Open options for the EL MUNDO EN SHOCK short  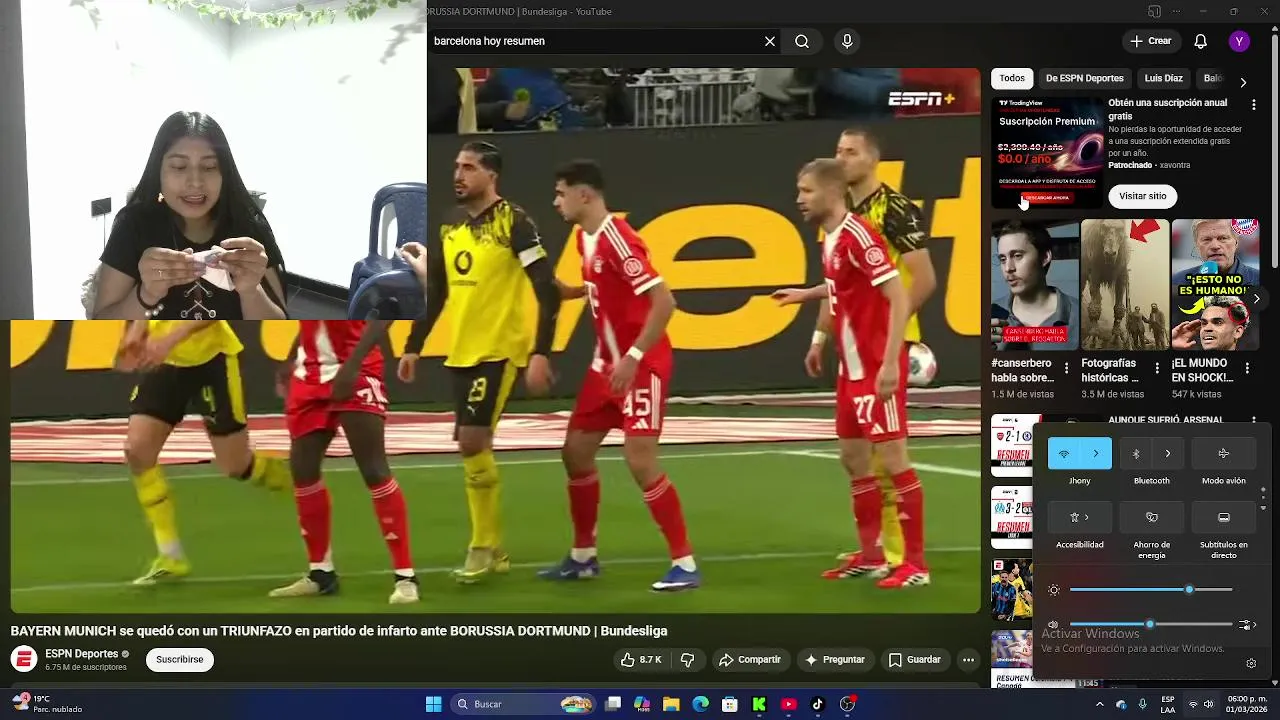point(1247,369)
